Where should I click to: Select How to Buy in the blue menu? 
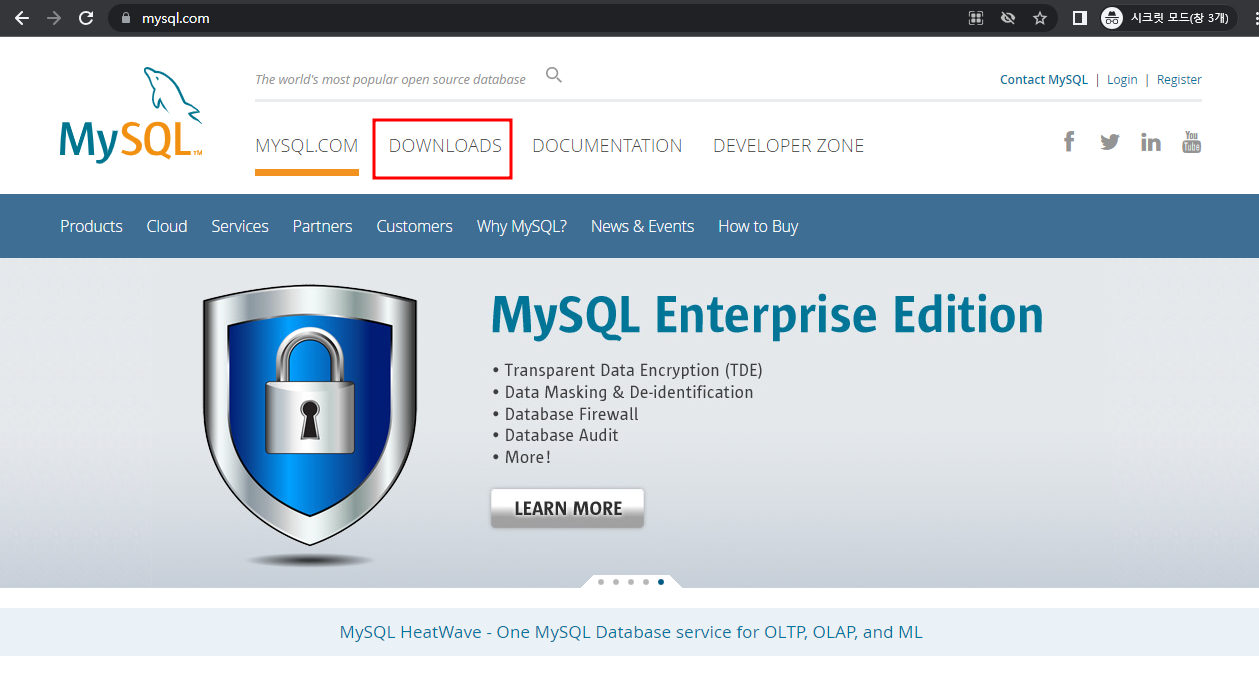tap(758, 226)
